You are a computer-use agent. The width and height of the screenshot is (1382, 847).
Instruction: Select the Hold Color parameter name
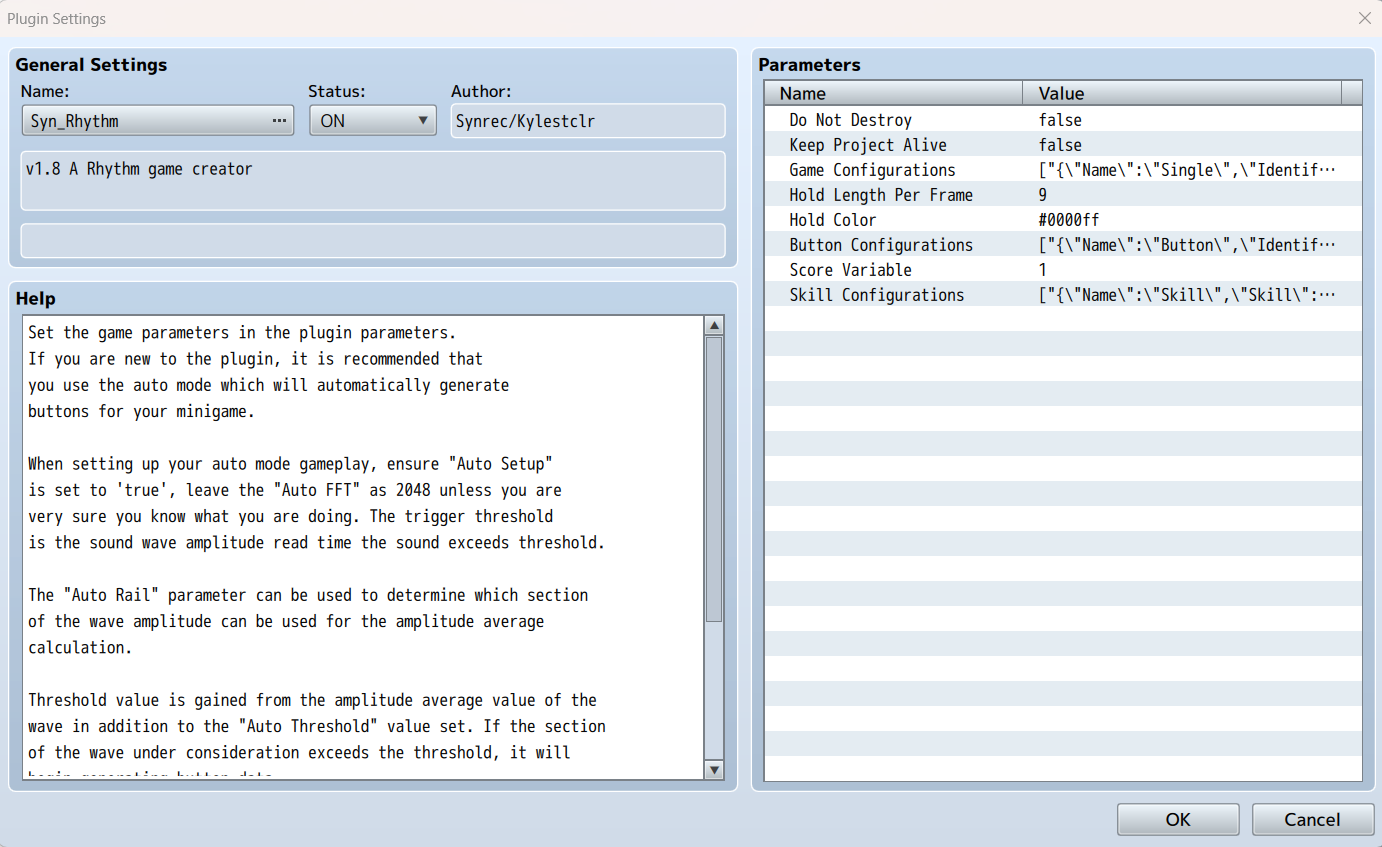[x=832, y=220]
